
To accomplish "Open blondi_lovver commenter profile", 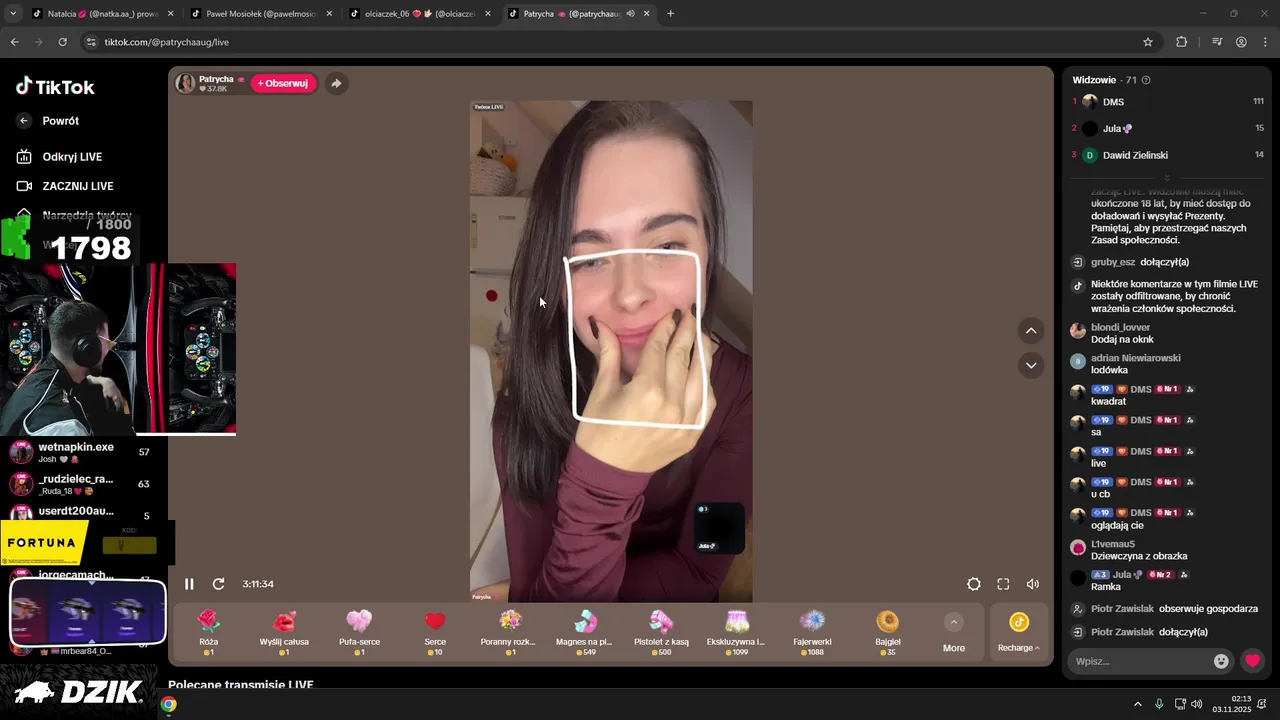I will [x=1120, y=328].
